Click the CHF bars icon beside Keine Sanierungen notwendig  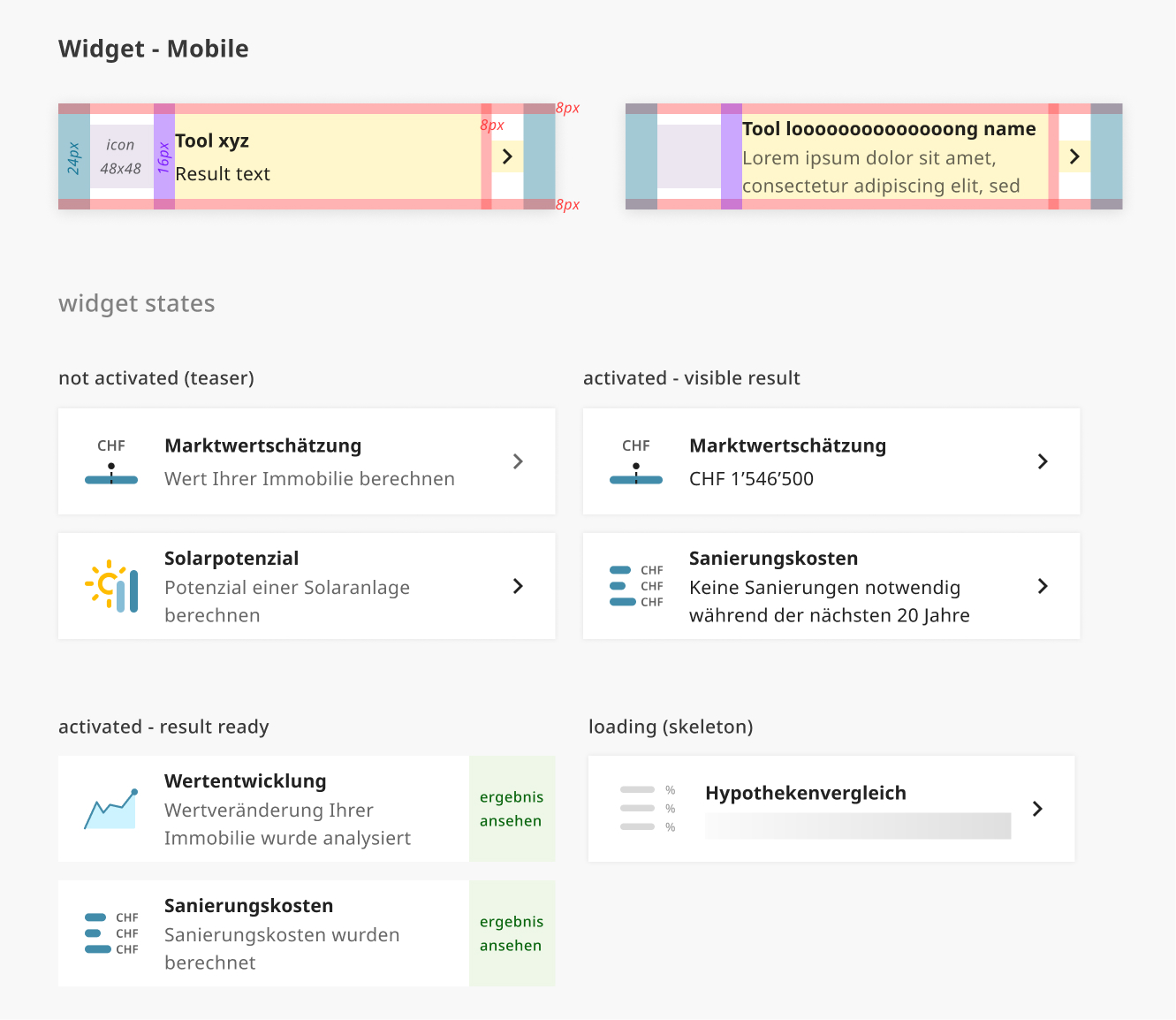[x=636, y=586]
